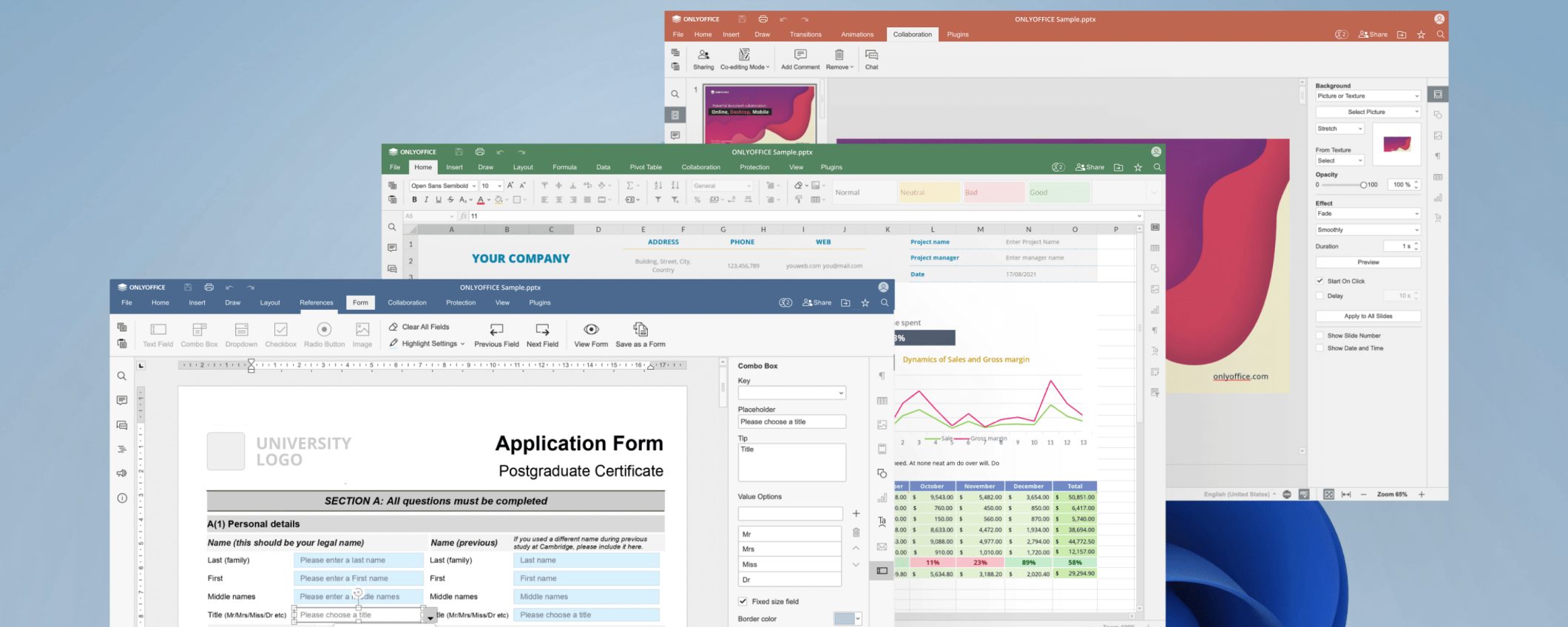Undo in the document editor title bar
Image resolution: width=1568 pixels, height=627 pixels.
[x=229, y=287]
